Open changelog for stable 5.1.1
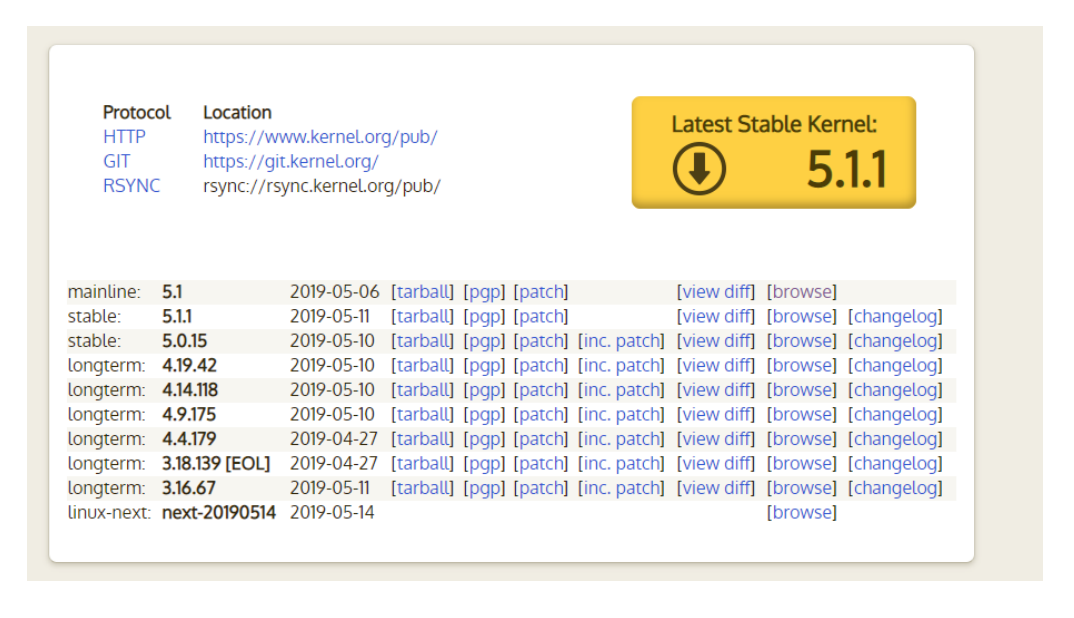Image resolution: width=1074 pixels, height=618 pixels. [x=895, y=317]
